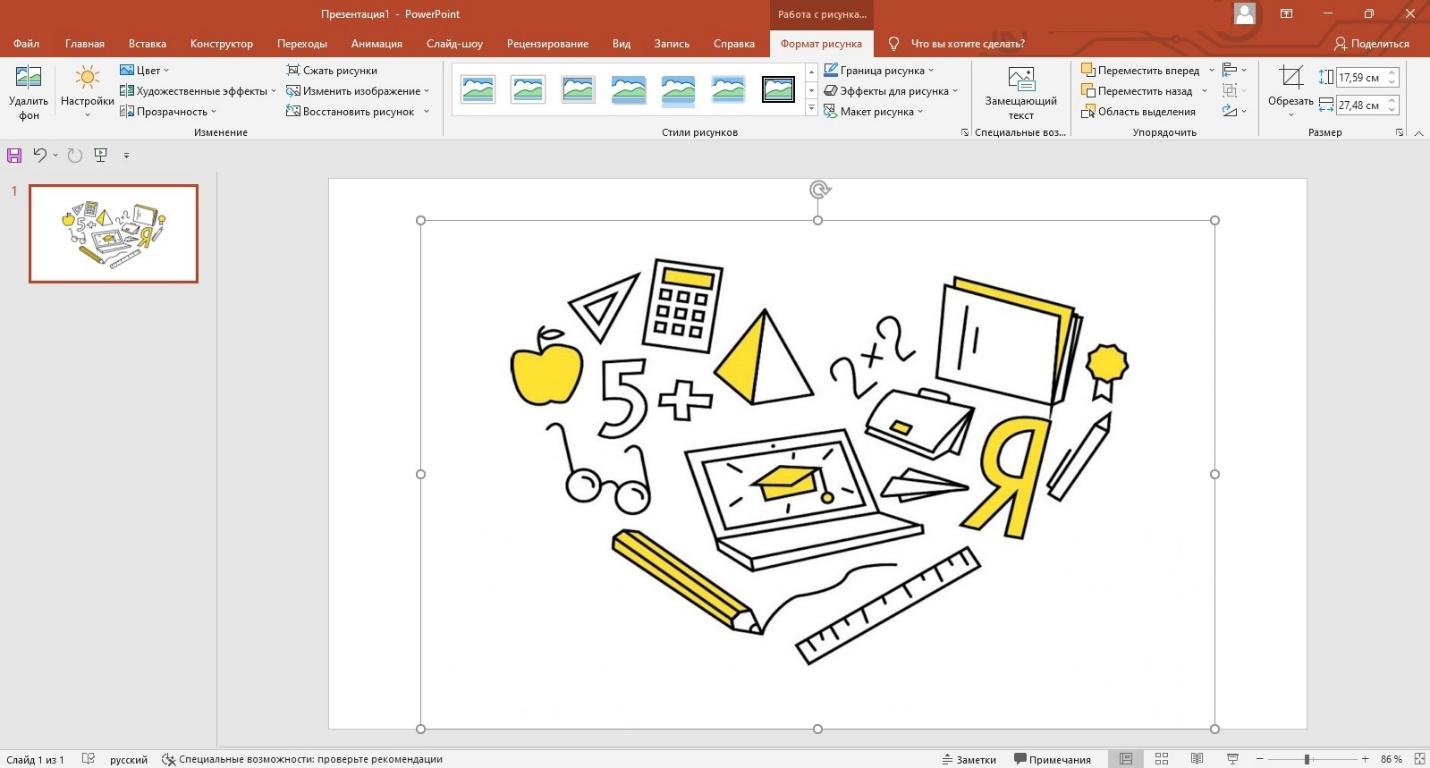
Task: Toggle the Заметки notes pane
Action: pyautogui.click(x=969, y=759)
